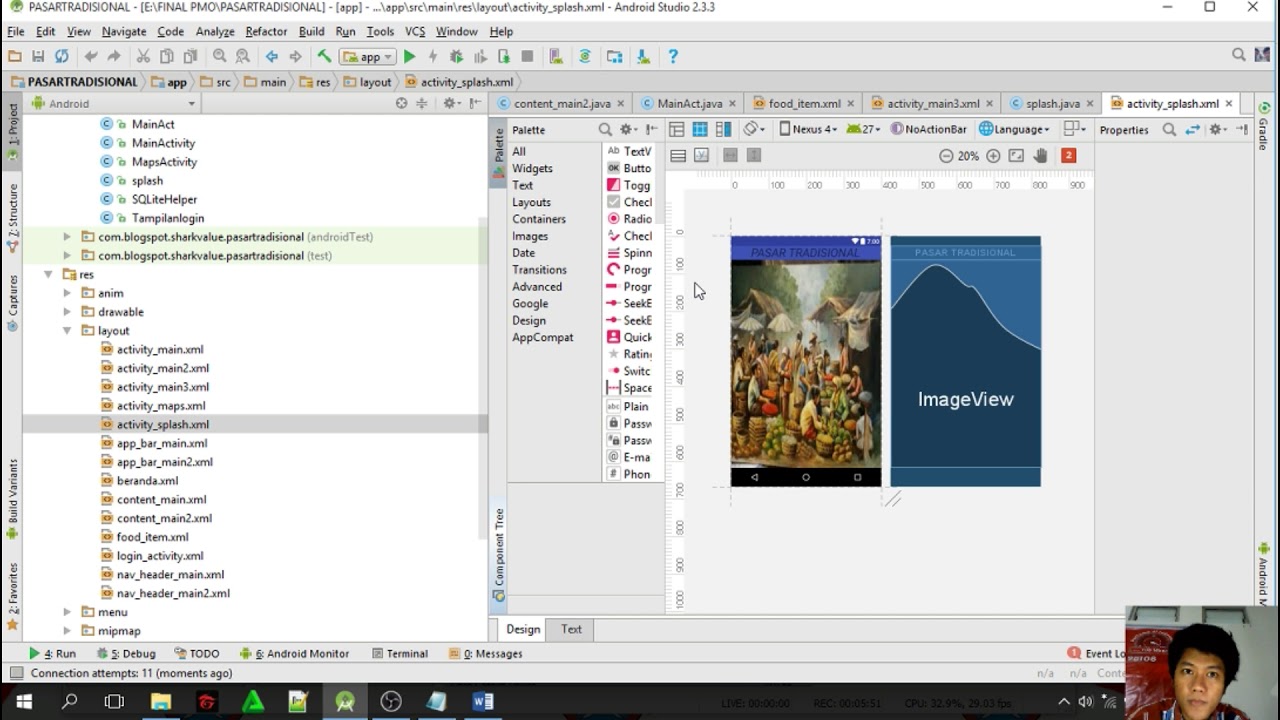Select the Layouts palette category

tap(531, 202)
